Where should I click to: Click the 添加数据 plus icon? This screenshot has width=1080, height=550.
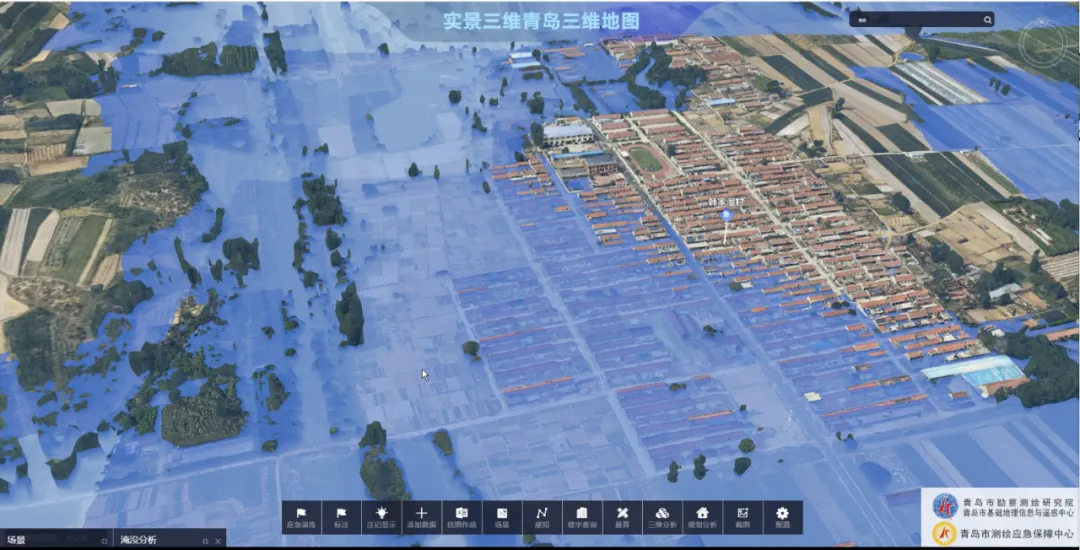[x=422, y=518]
